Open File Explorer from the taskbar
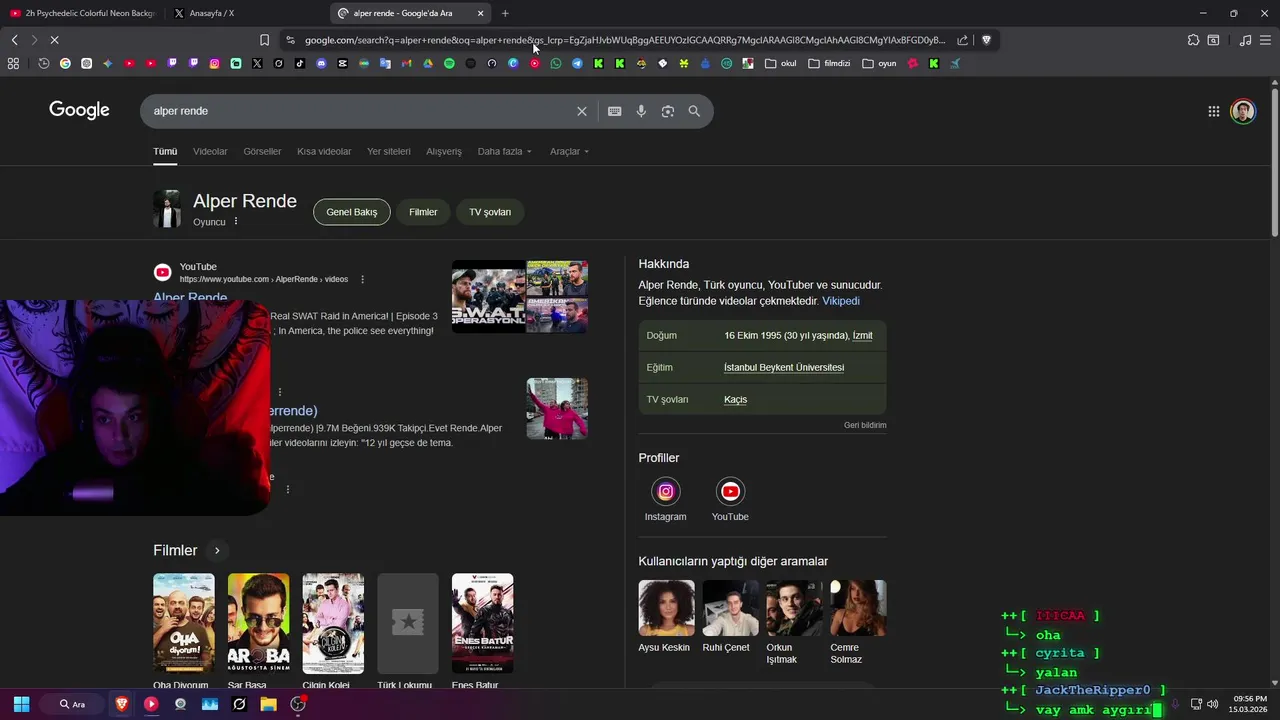 pos(268,704)
